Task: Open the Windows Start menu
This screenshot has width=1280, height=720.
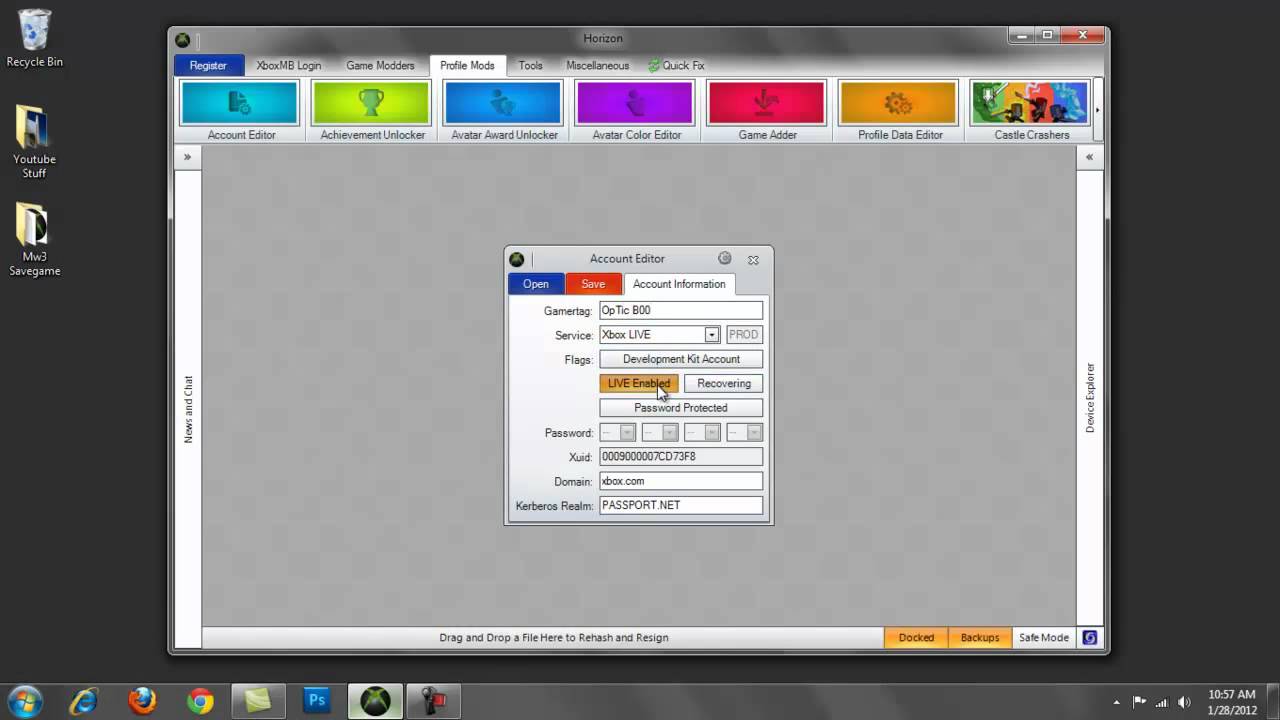Action: (25, 700)
